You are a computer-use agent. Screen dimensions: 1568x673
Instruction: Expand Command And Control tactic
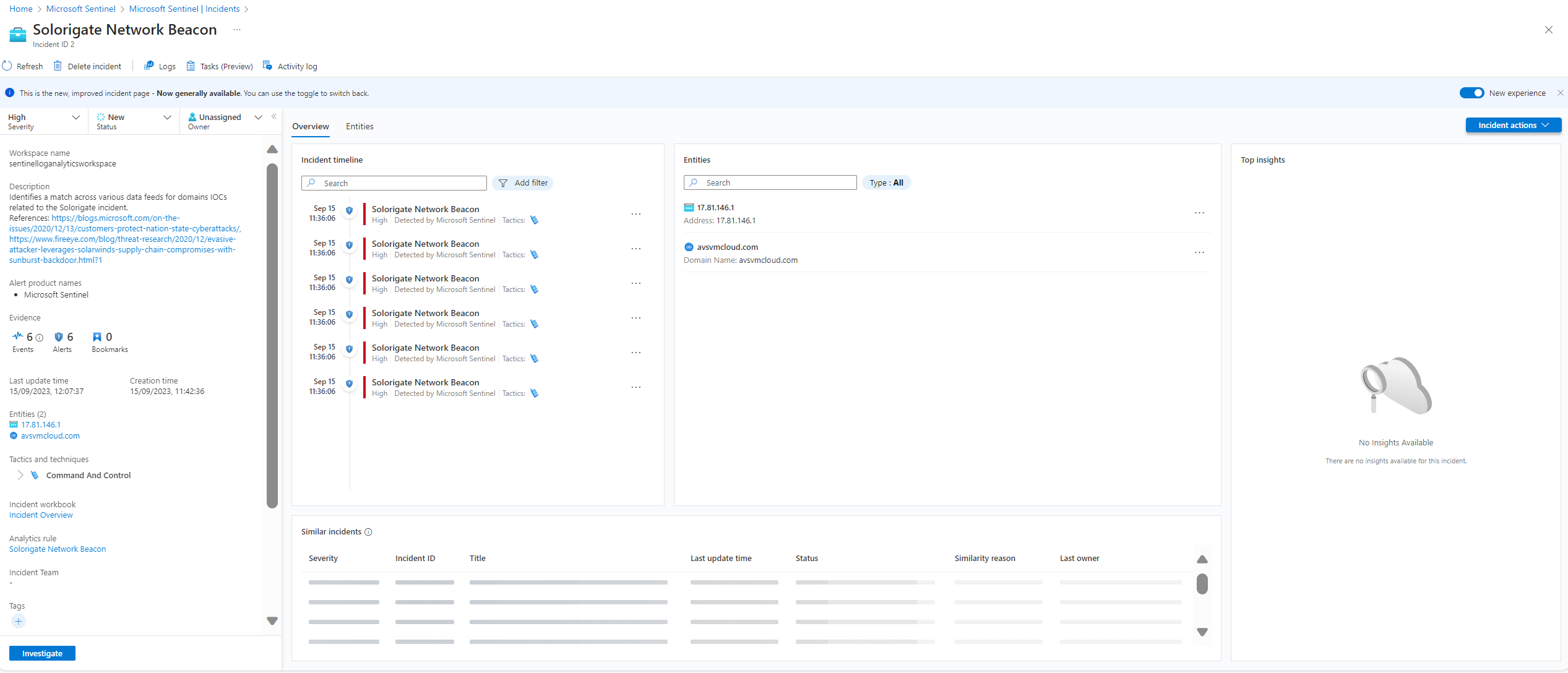20,475
